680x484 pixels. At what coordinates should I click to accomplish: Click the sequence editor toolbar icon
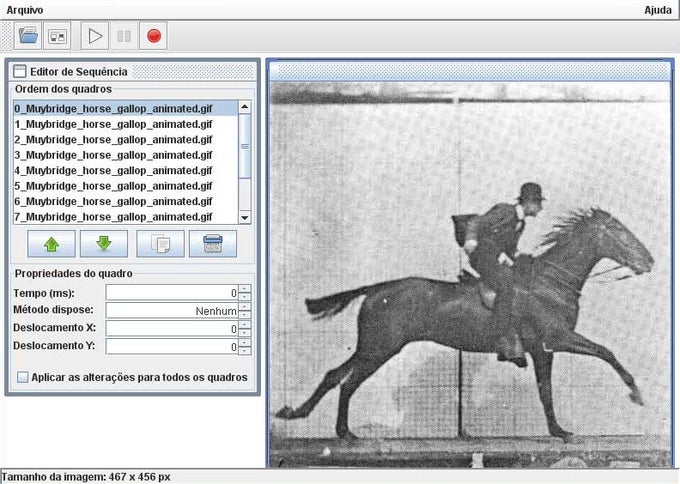point(57,36)
